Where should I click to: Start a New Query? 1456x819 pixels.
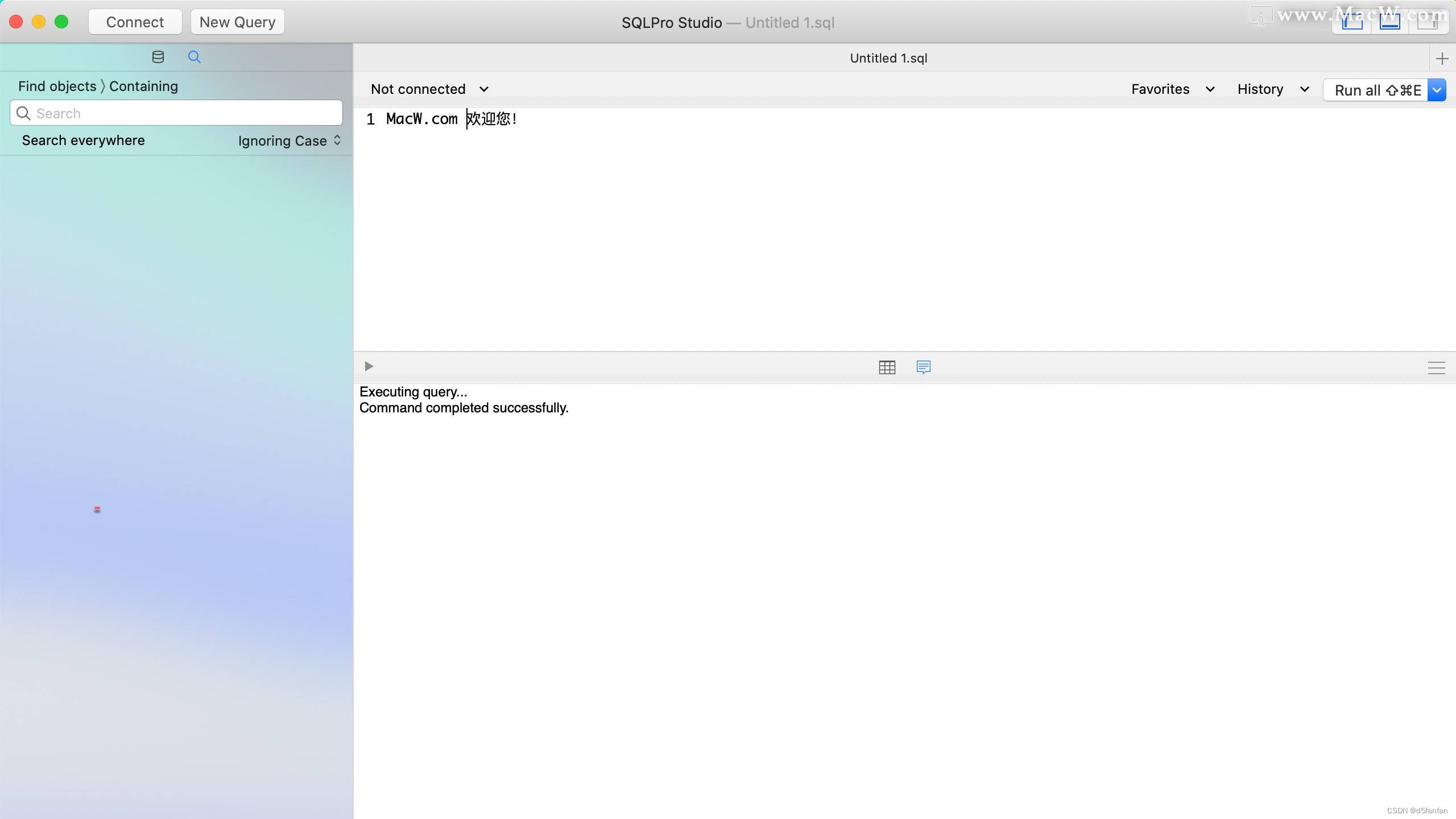click(x=237, y=22)
